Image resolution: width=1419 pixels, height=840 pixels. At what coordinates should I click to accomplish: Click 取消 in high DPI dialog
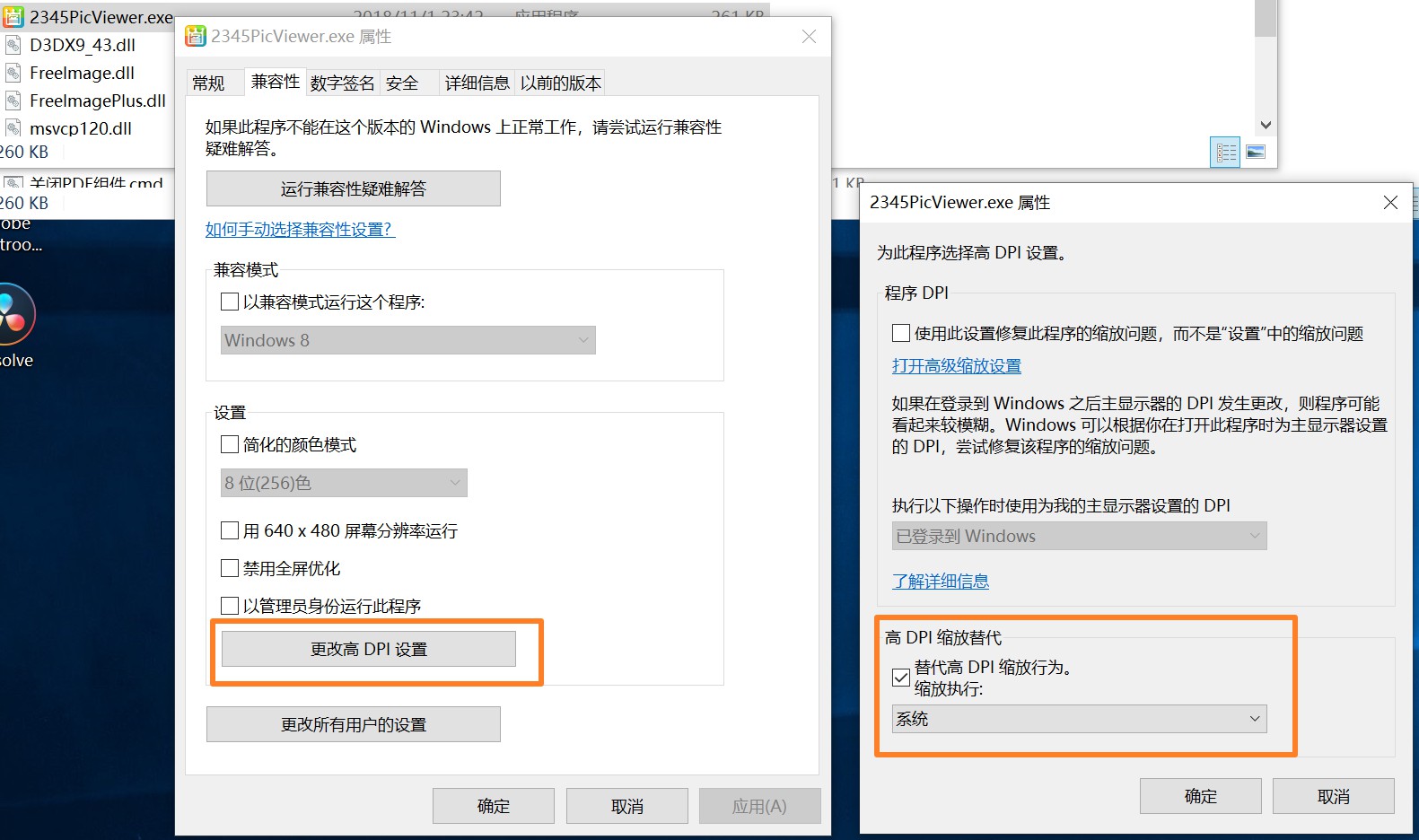point(1334,796)
